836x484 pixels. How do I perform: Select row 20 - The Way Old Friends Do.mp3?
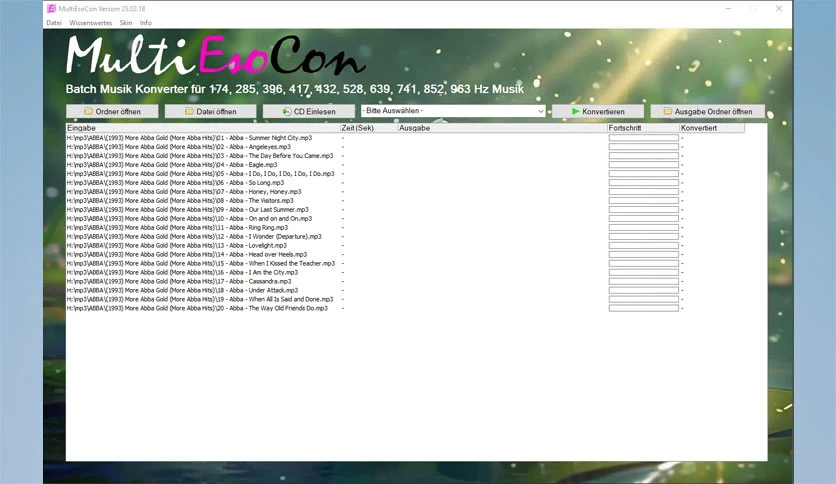tap(197, 308)
